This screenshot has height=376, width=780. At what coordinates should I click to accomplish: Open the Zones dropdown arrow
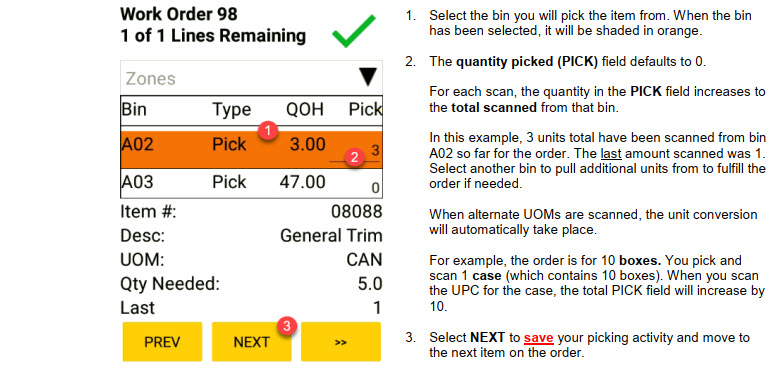[x=369, y=78]
